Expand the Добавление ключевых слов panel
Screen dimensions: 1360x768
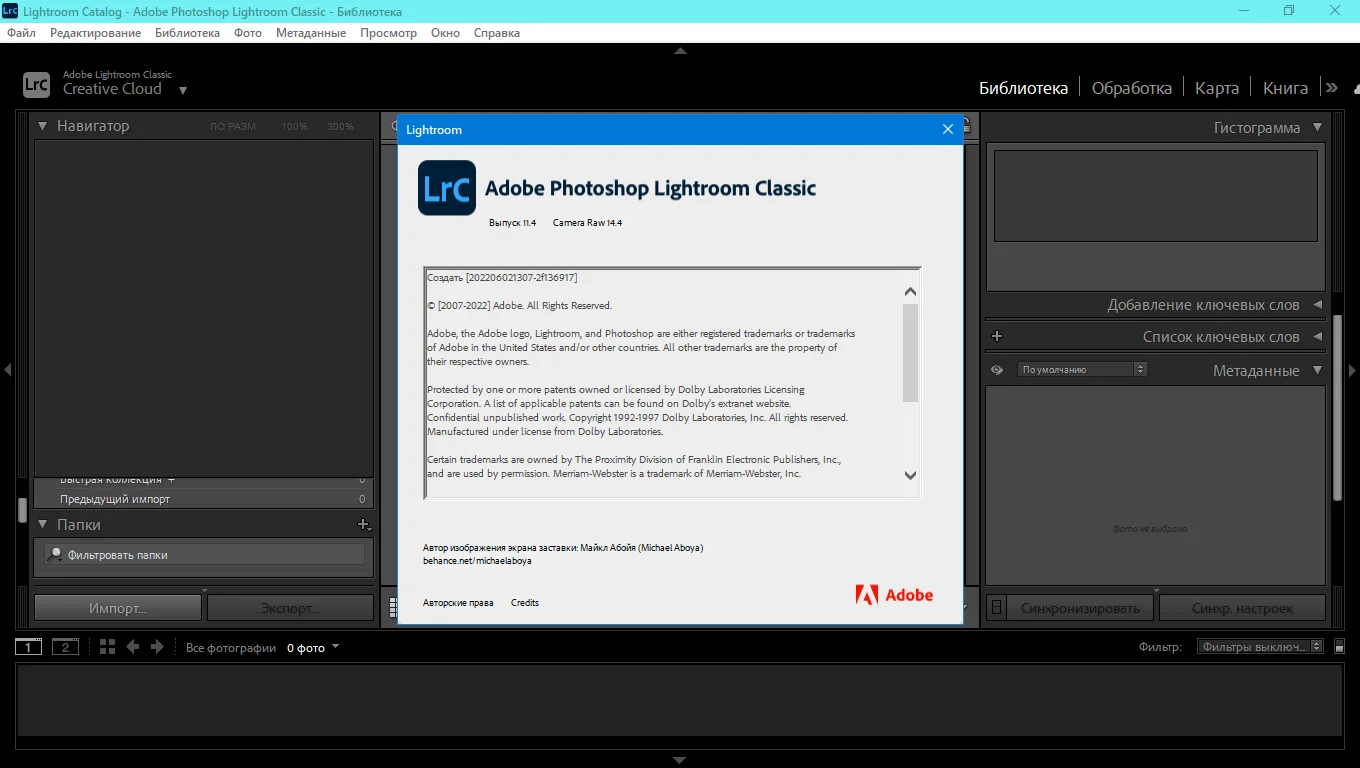tap(1317, 304)
